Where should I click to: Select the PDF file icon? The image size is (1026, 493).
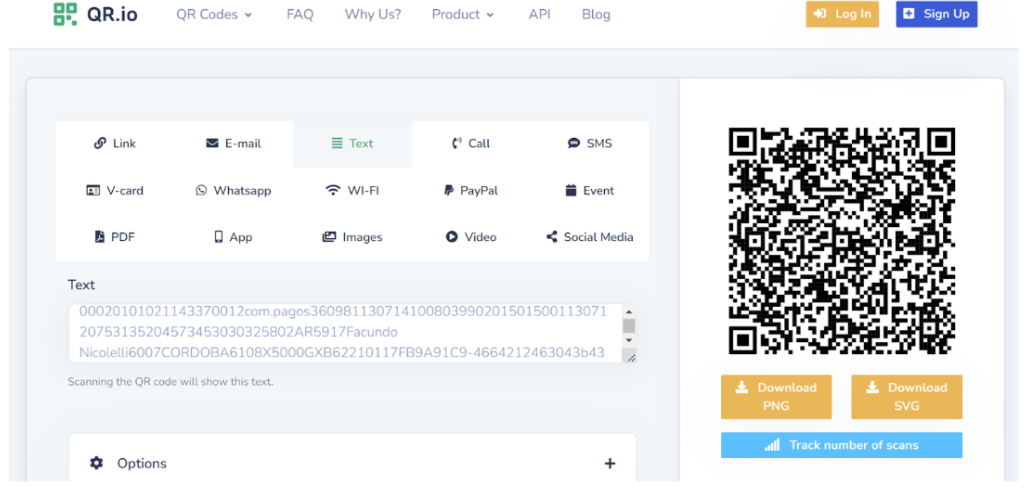99,237
